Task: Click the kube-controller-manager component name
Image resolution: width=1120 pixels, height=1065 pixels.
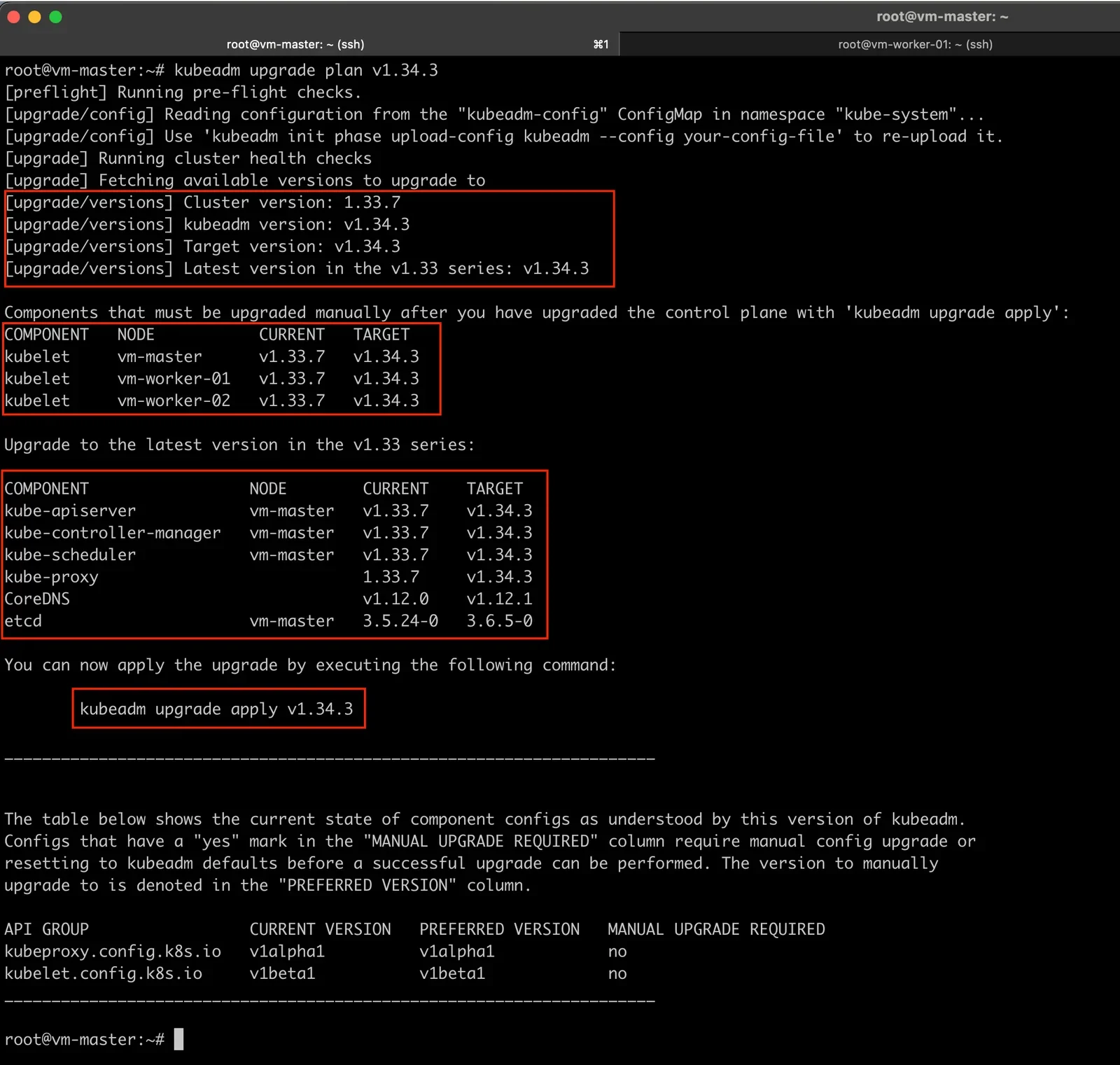Action: tap(113, 533)
